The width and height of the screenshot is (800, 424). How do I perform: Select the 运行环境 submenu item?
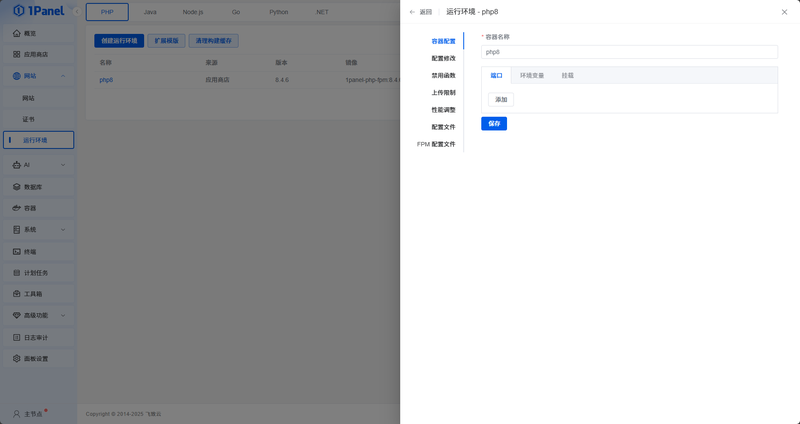[39, 140]
